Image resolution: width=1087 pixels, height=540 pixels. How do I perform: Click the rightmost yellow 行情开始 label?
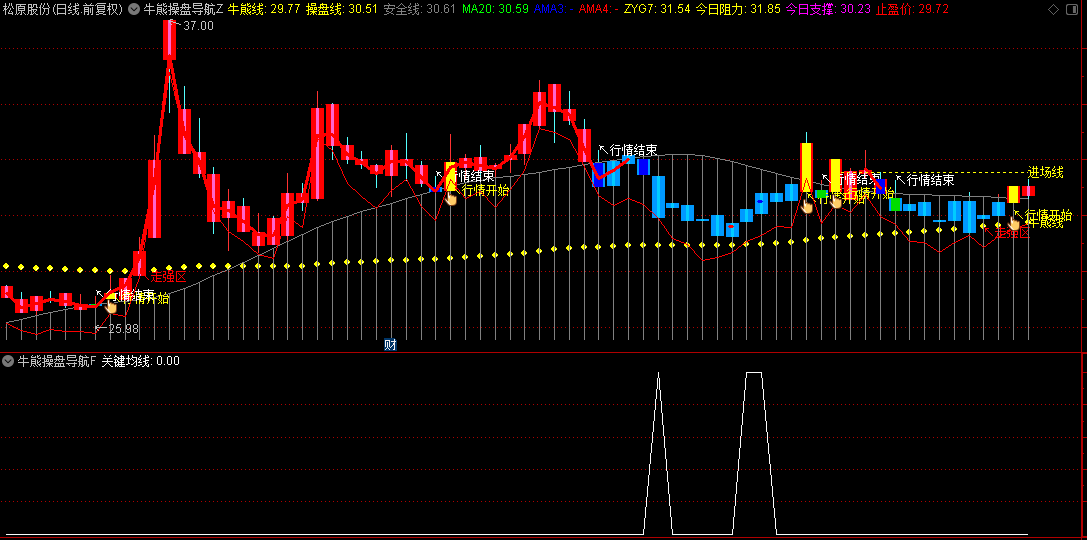[x=1048, y=215]
